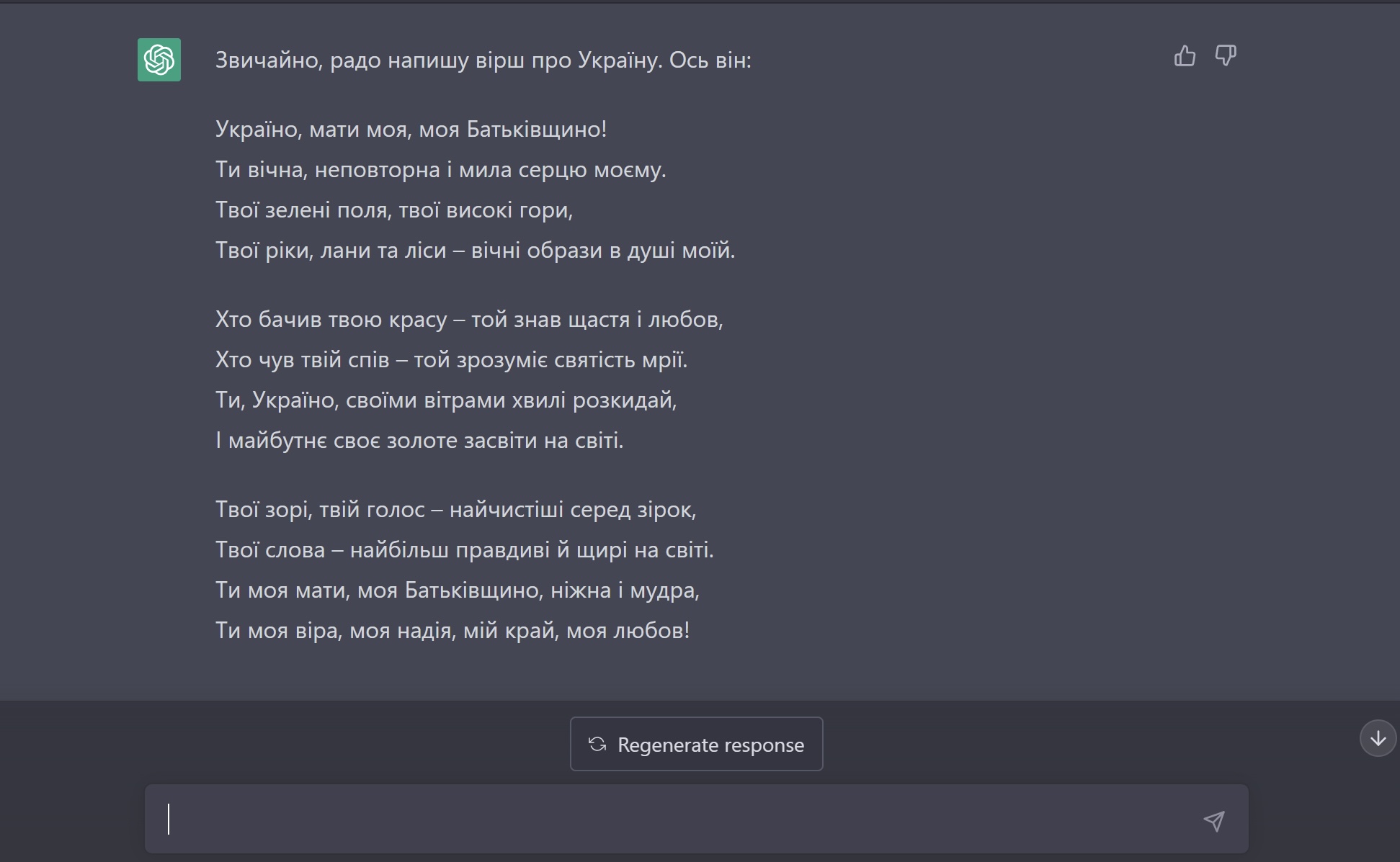Click the line starting "Твої ріки, лани та ліси"
The width and height of the screenshot is (1400, 862).
[475, 251]
